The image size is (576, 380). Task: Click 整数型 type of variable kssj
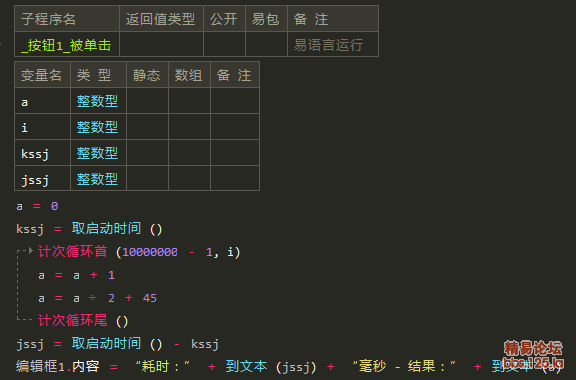(97, 153)
